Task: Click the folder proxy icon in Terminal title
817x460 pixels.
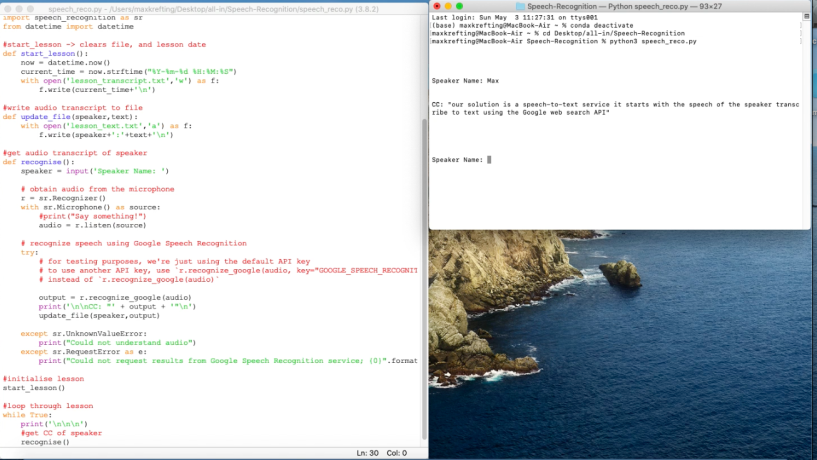Action: pyautogui.click(x=520, y=6)
